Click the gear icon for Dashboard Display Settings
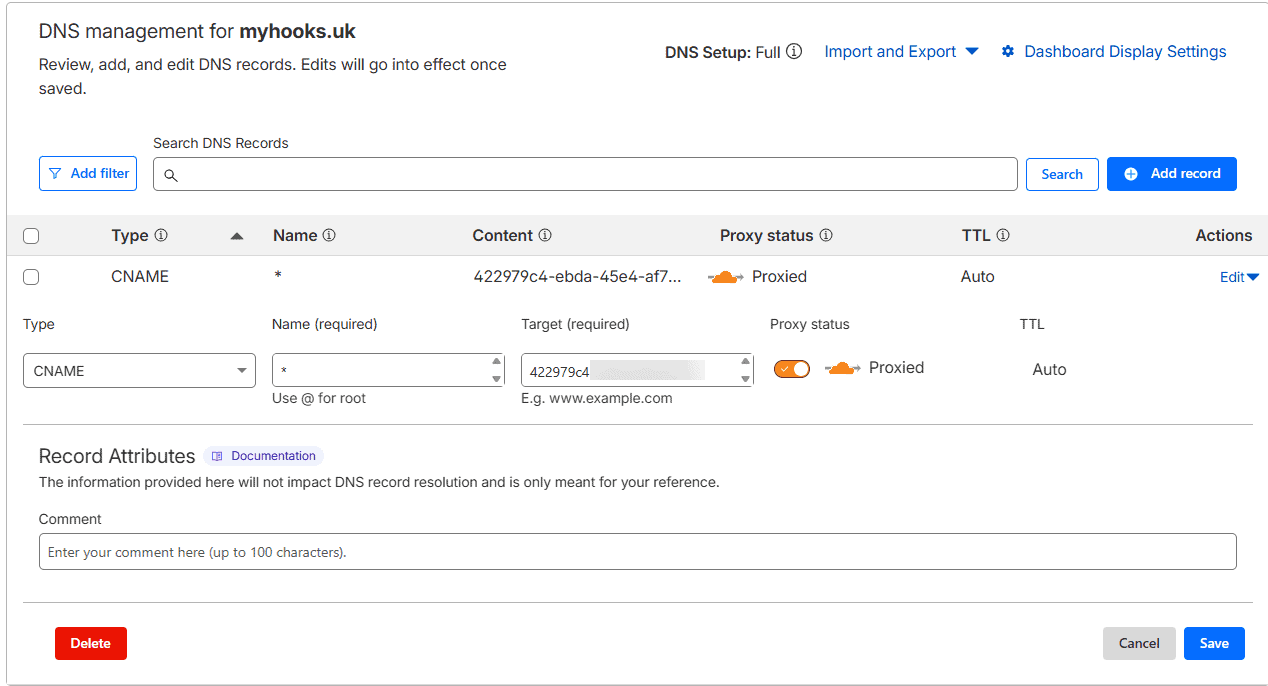Image resolution: width=1268 pixels, height=686 pixels. click(1008, 51)
